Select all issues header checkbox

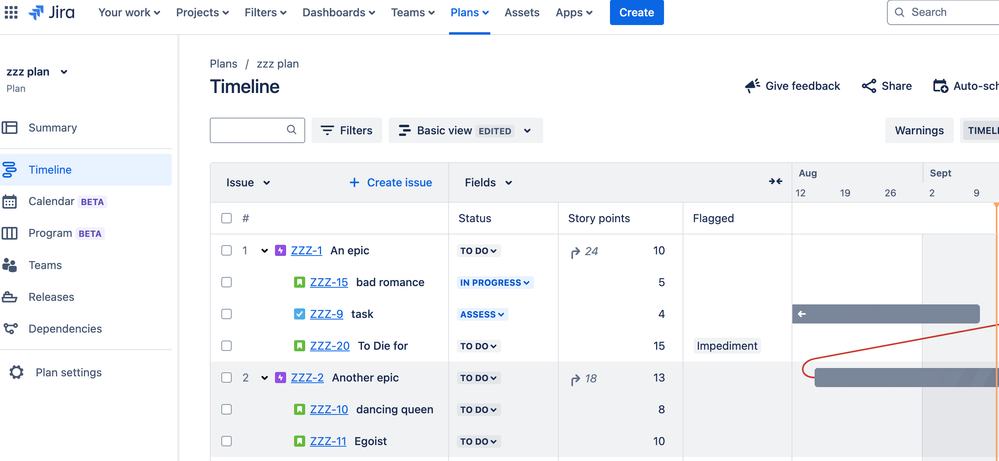click(226, 218)
